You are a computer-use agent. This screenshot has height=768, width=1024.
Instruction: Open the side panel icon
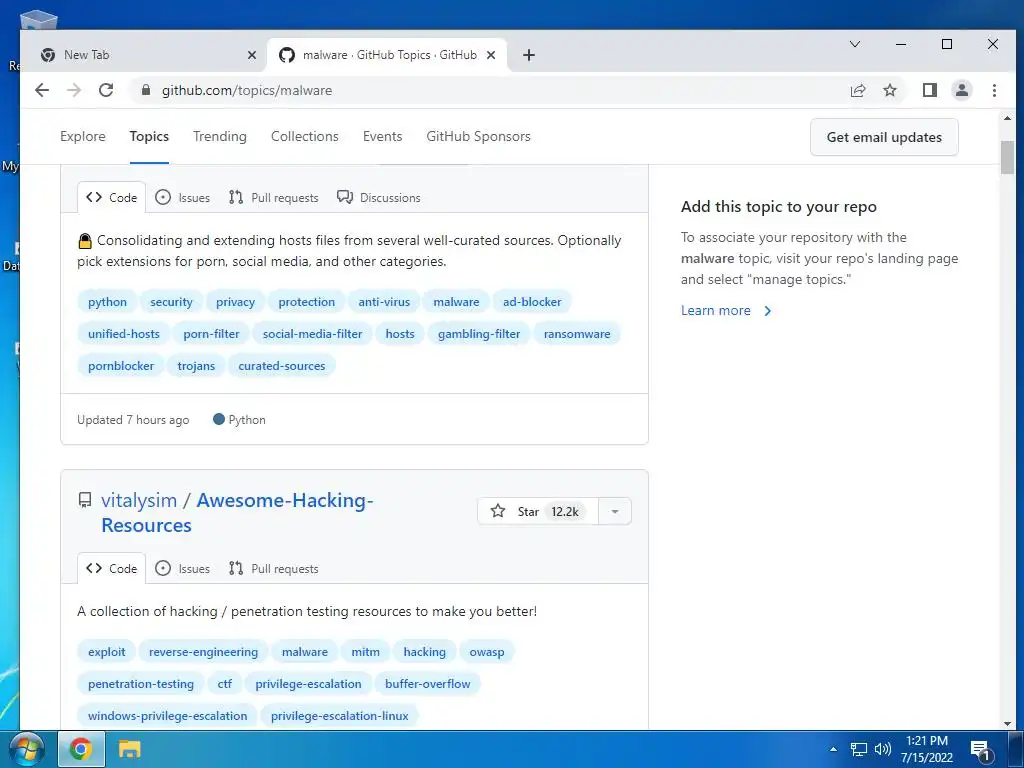[x=929, y=90]
